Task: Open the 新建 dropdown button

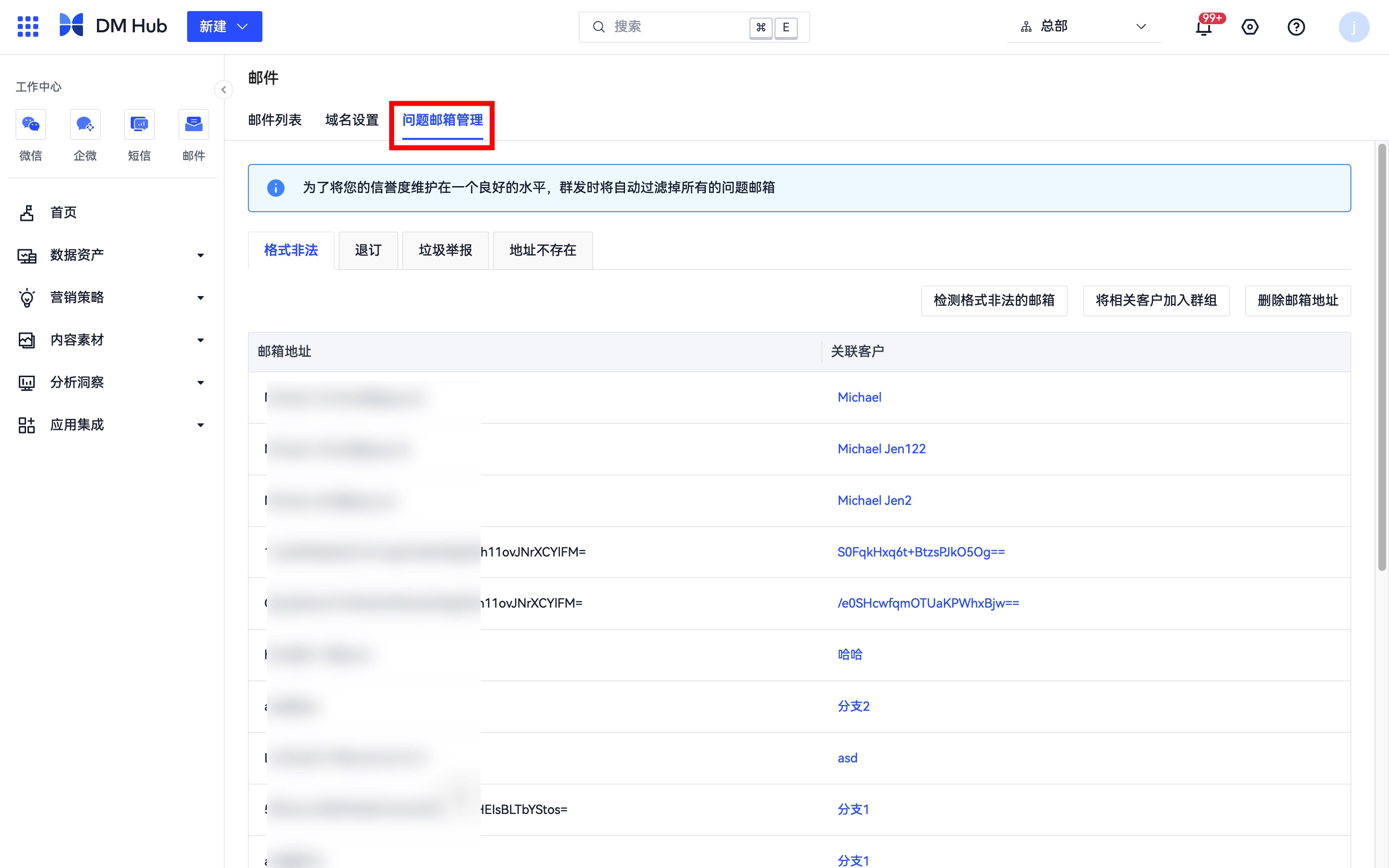Action: tap(224, 27)
